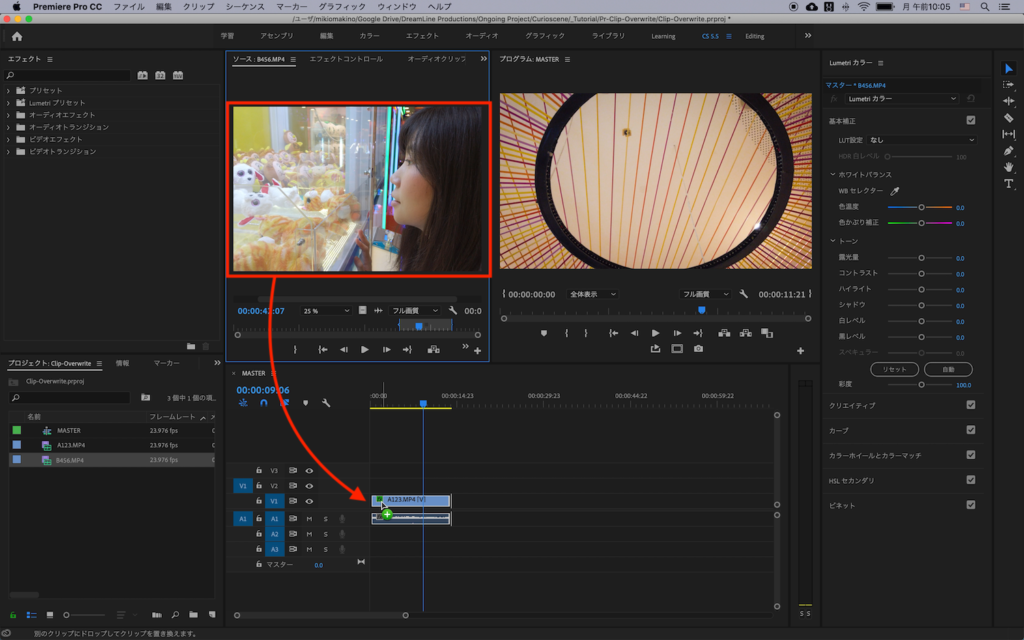Open the source zoom 25% dropdown

point(328,311)
